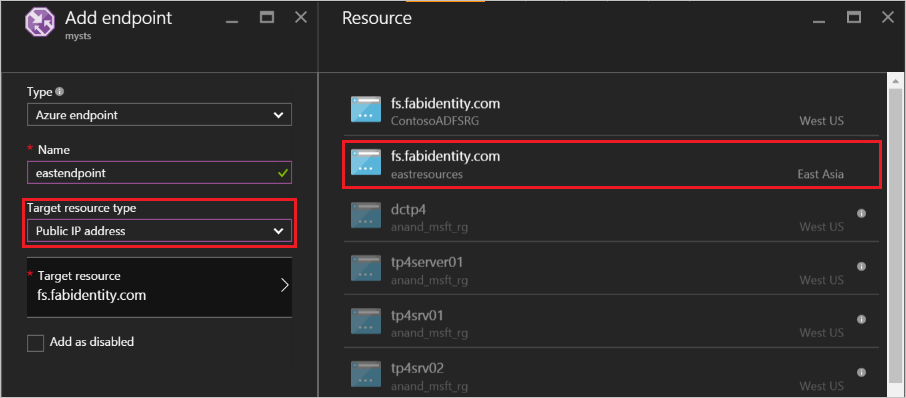
Task: Click the info icon on the tp4srv02 row
Action: [x=861, y=372]
